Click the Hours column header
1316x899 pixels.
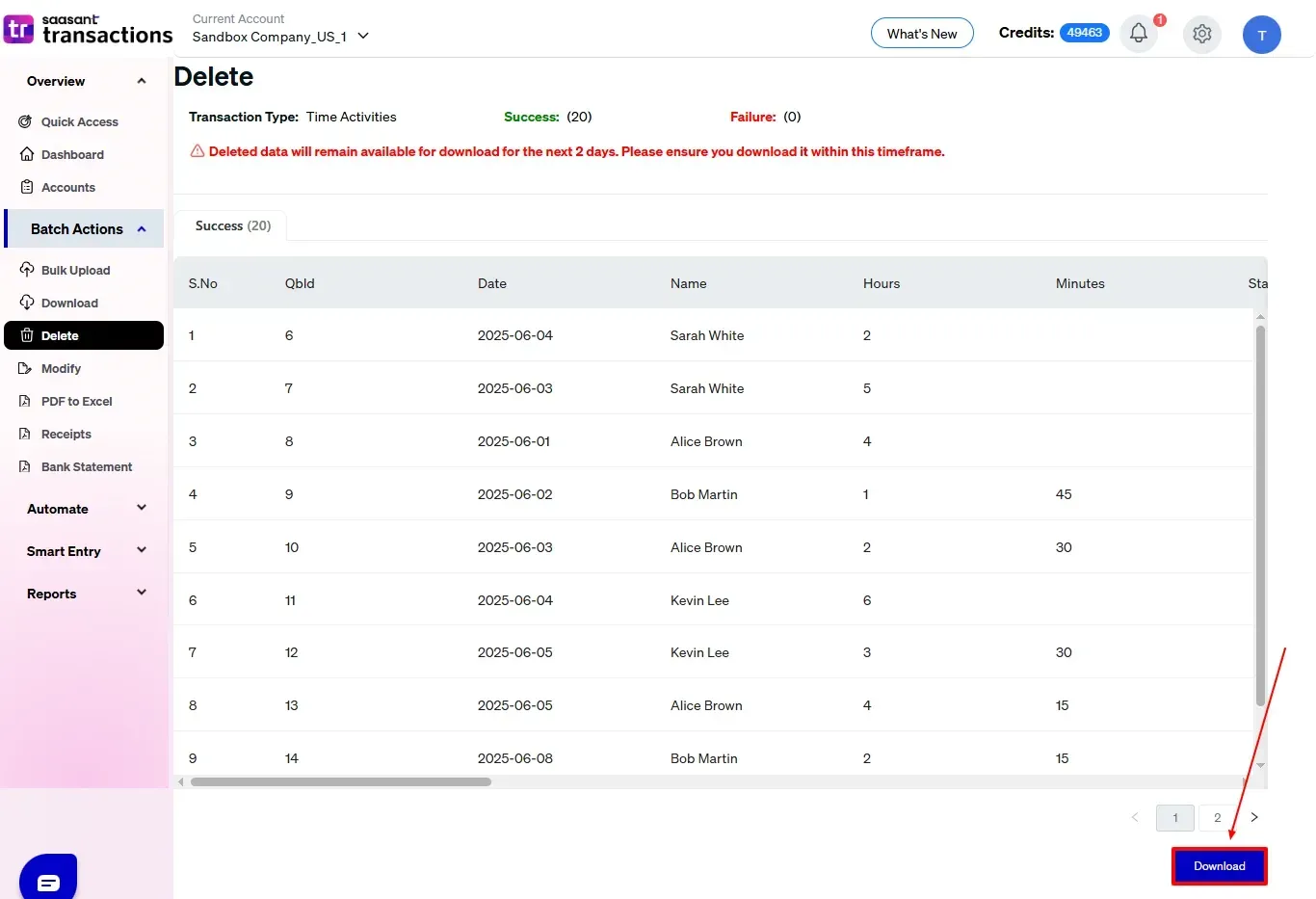(x=882, y=283)
